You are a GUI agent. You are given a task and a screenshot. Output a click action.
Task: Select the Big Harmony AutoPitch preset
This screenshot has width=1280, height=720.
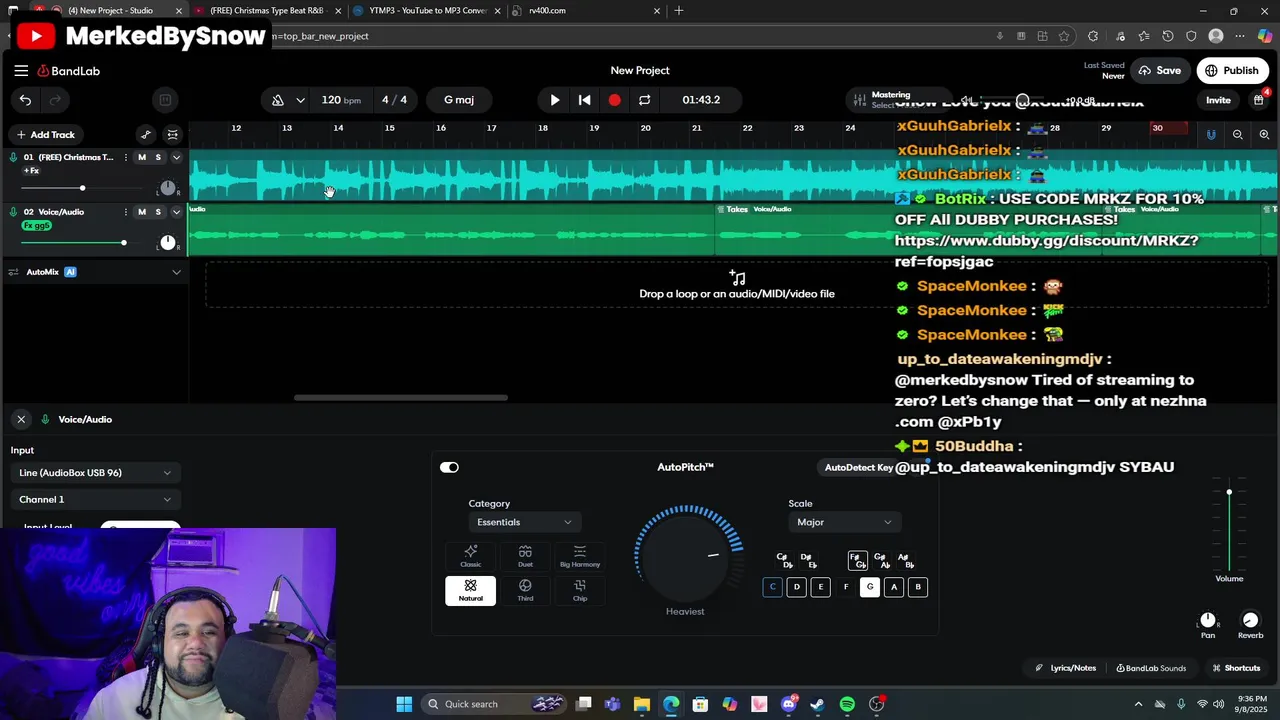click(x=580, y=556)
